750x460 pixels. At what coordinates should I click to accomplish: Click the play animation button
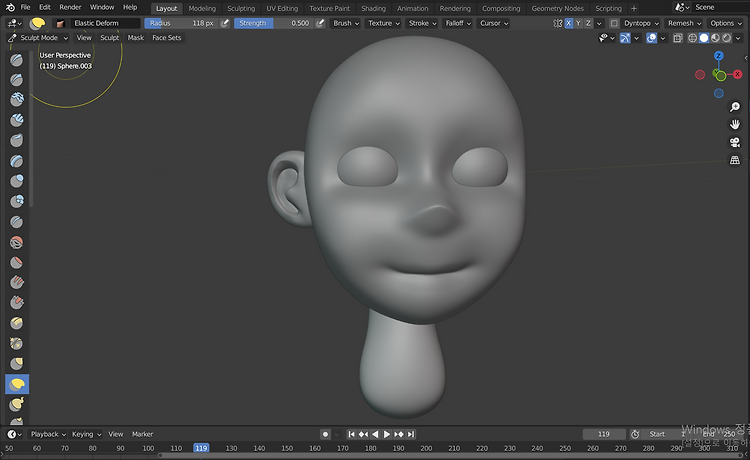(x=387, y=434)
